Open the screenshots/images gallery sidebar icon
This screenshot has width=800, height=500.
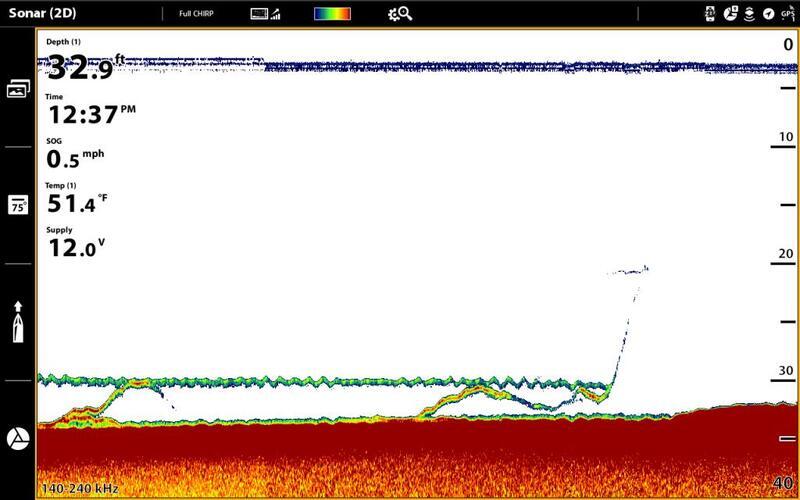18,89
